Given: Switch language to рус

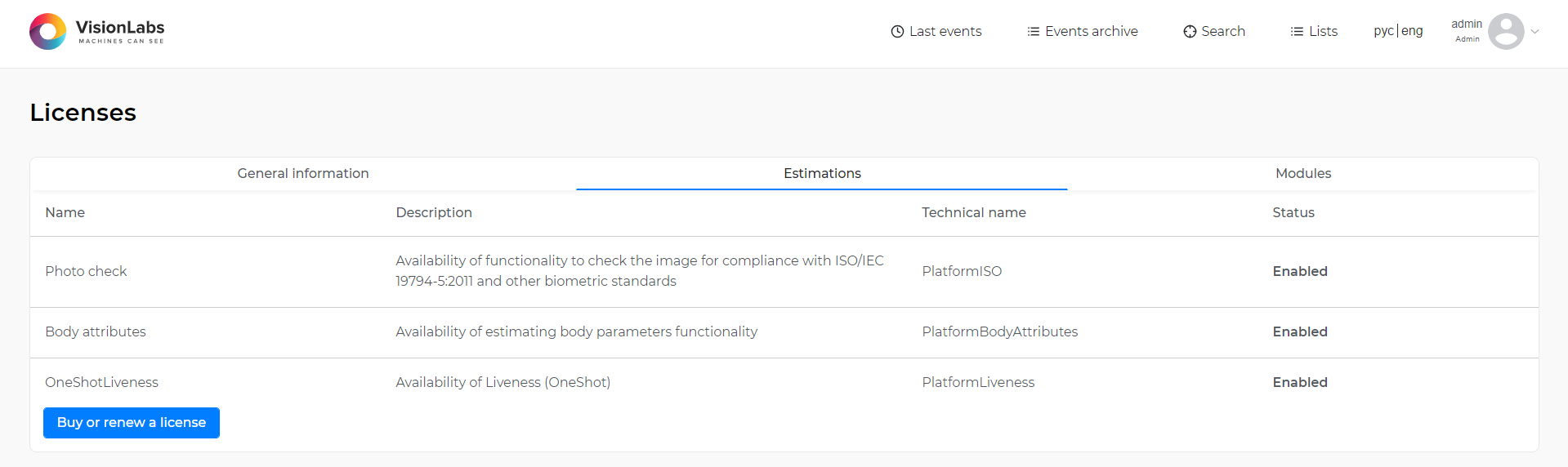Looking at the screenshot, I should [1383, 31].
